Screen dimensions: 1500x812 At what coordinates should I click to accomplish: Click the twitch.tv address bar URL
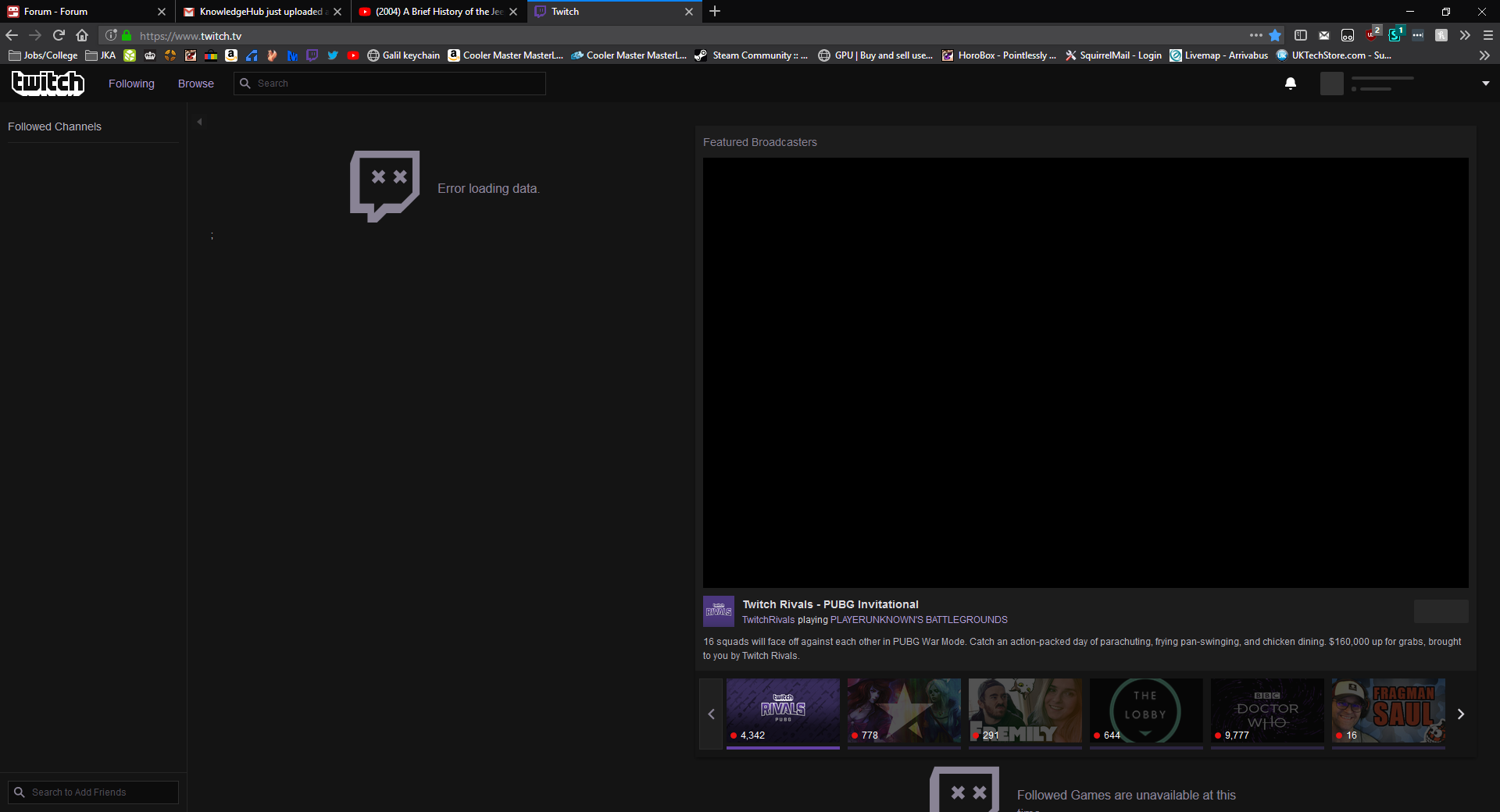(191, 36)
